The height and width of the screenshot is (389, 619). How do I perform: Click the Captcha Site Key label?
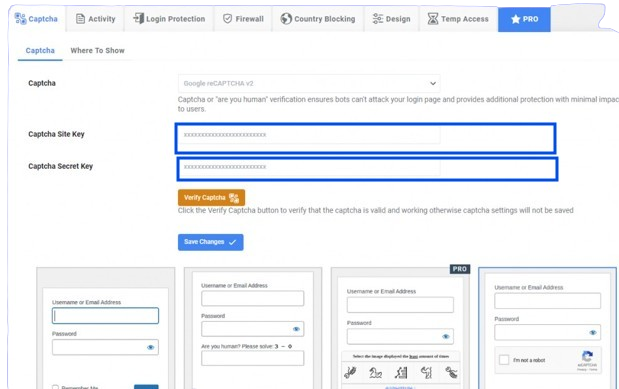click(x=56, y=134)
